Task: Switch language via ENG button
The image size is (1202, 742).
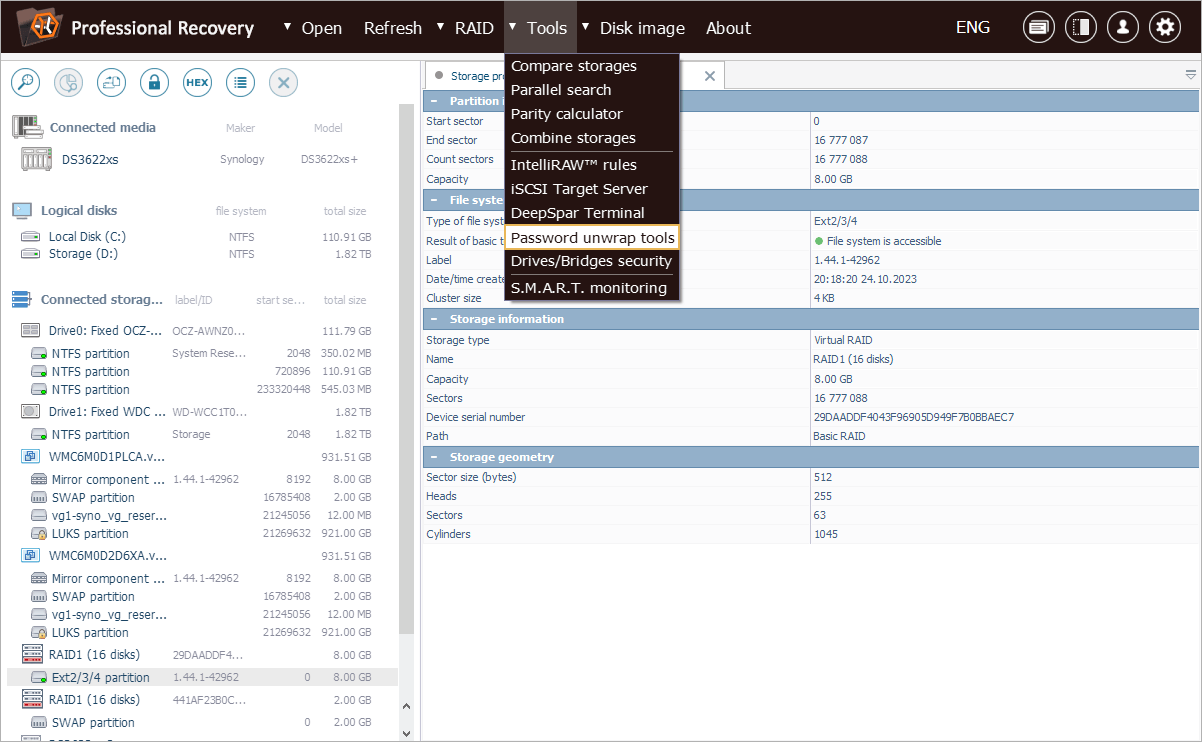Action: pyautogui.click(x=973, y=28)
